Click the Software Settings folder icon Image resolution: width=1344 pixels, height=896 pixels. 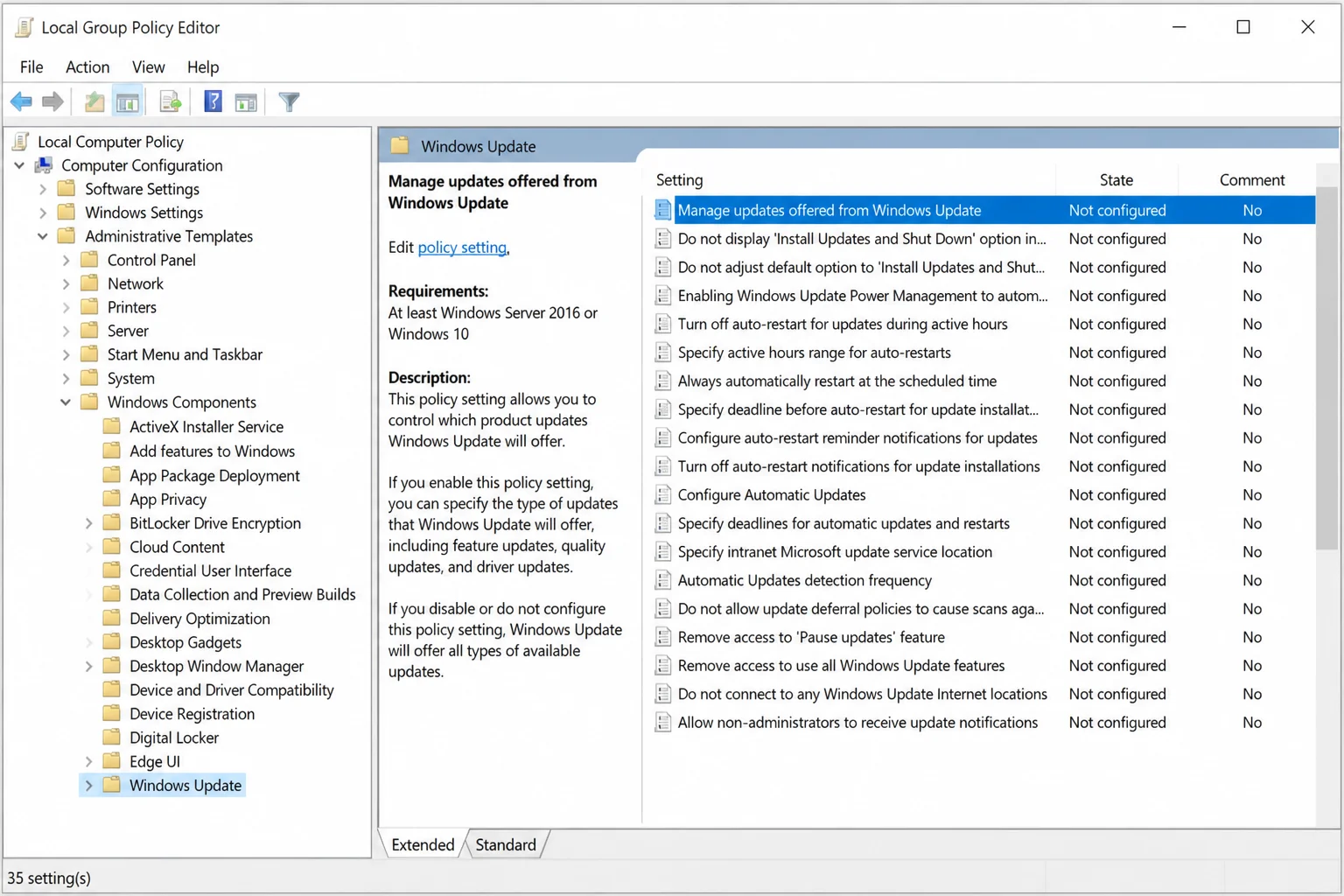pyautogui.click(x=66, y=188)
